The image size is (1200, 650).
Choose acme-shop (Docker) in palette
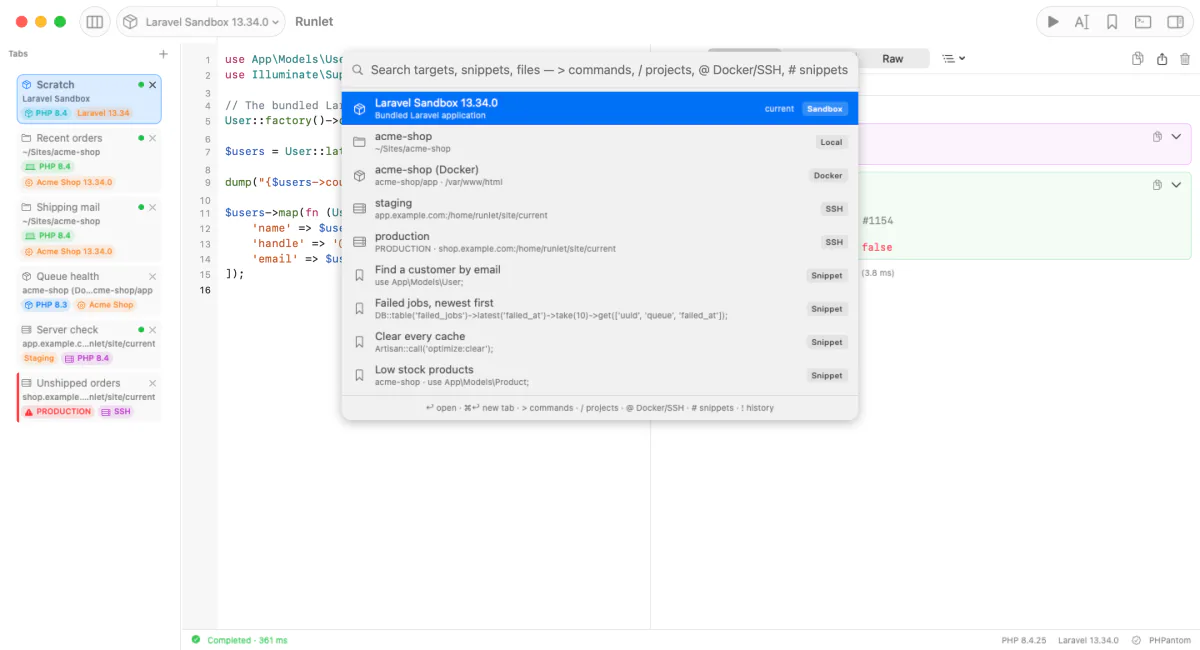coord(600,175)
